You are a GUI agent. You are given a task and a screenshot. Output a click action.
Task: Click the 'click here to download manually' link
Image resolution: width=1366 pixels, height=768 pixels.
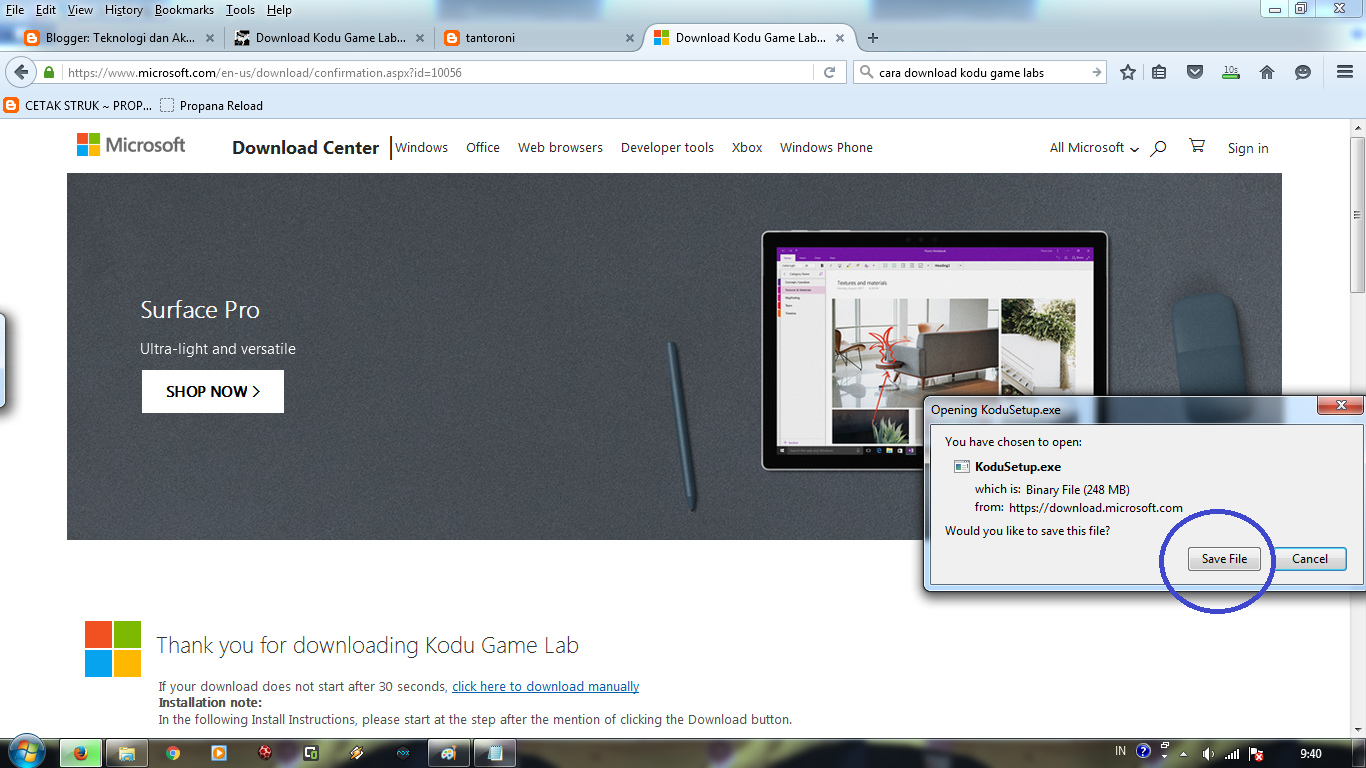click(545, 686)
